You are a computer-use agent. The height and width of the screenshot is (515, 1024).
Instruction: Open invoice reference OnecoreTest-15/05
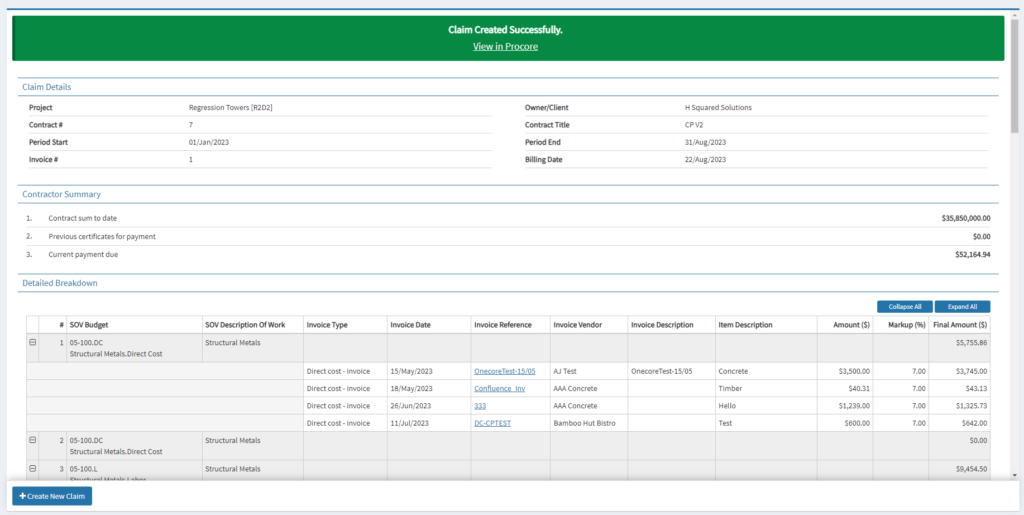[511, 371]
